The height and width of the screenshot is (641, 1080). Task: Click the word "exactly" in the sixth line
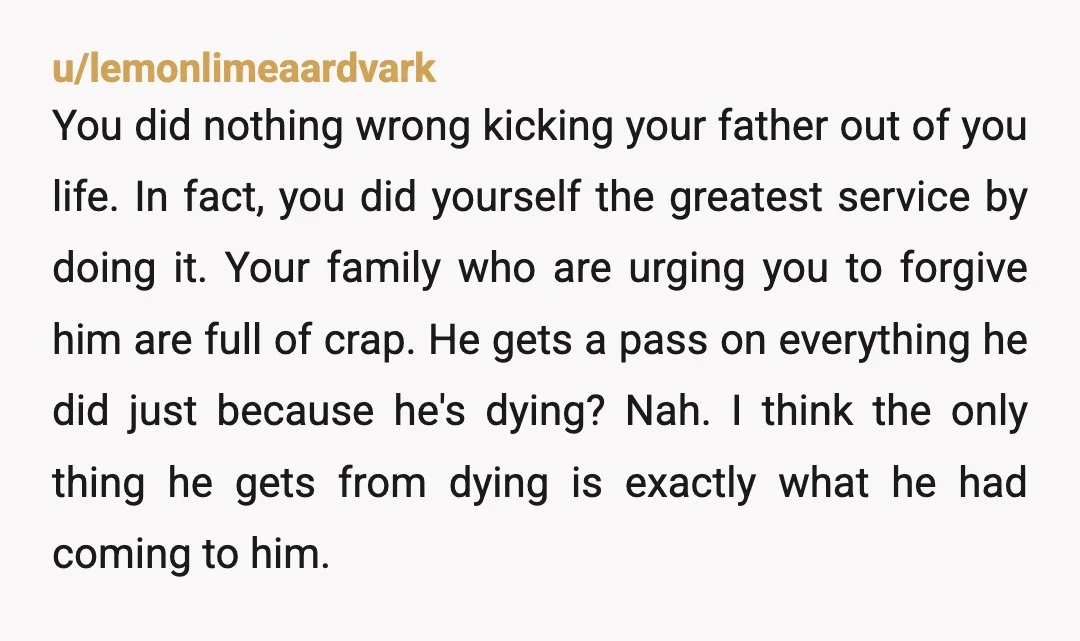[690, 483]
